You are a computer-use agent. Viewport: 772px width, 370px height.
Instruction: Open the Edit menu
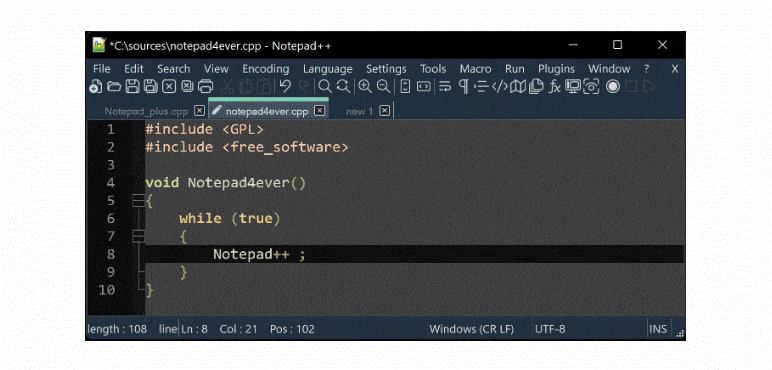(134, 69)
